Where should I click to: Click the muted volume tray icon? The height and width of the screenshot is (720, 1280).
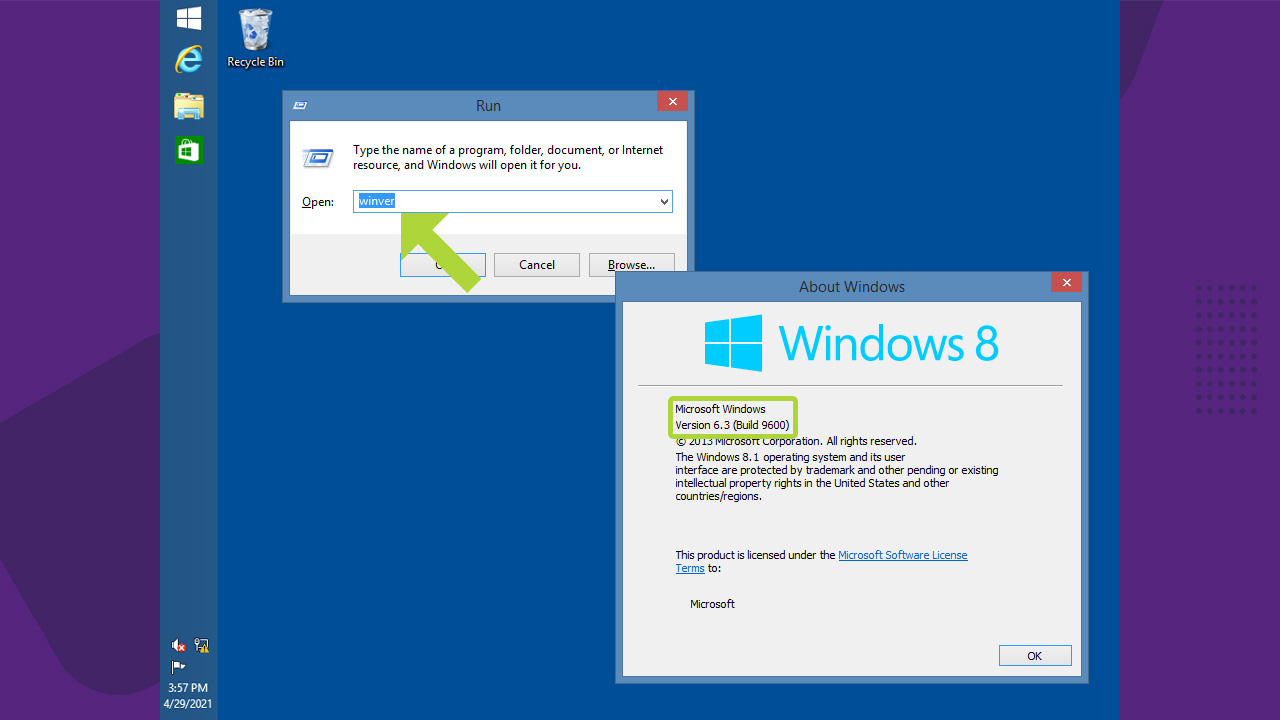tap(178, 645)
